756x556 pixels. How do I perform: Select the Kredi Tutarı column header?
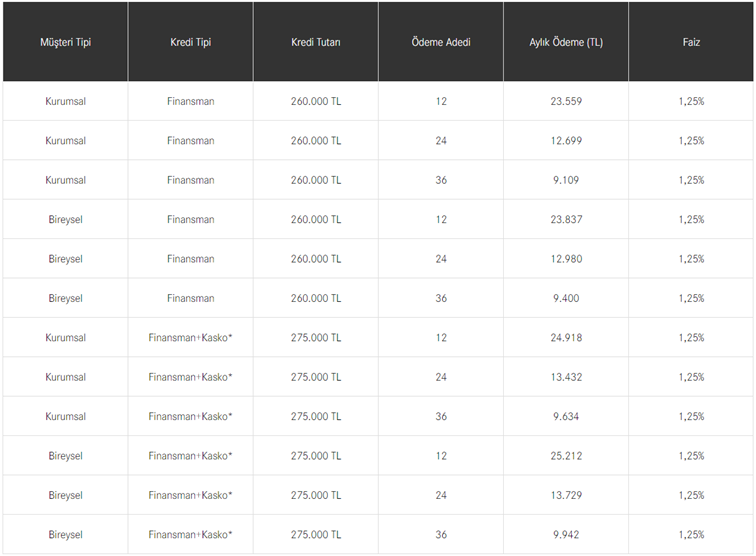pos(315,43)
